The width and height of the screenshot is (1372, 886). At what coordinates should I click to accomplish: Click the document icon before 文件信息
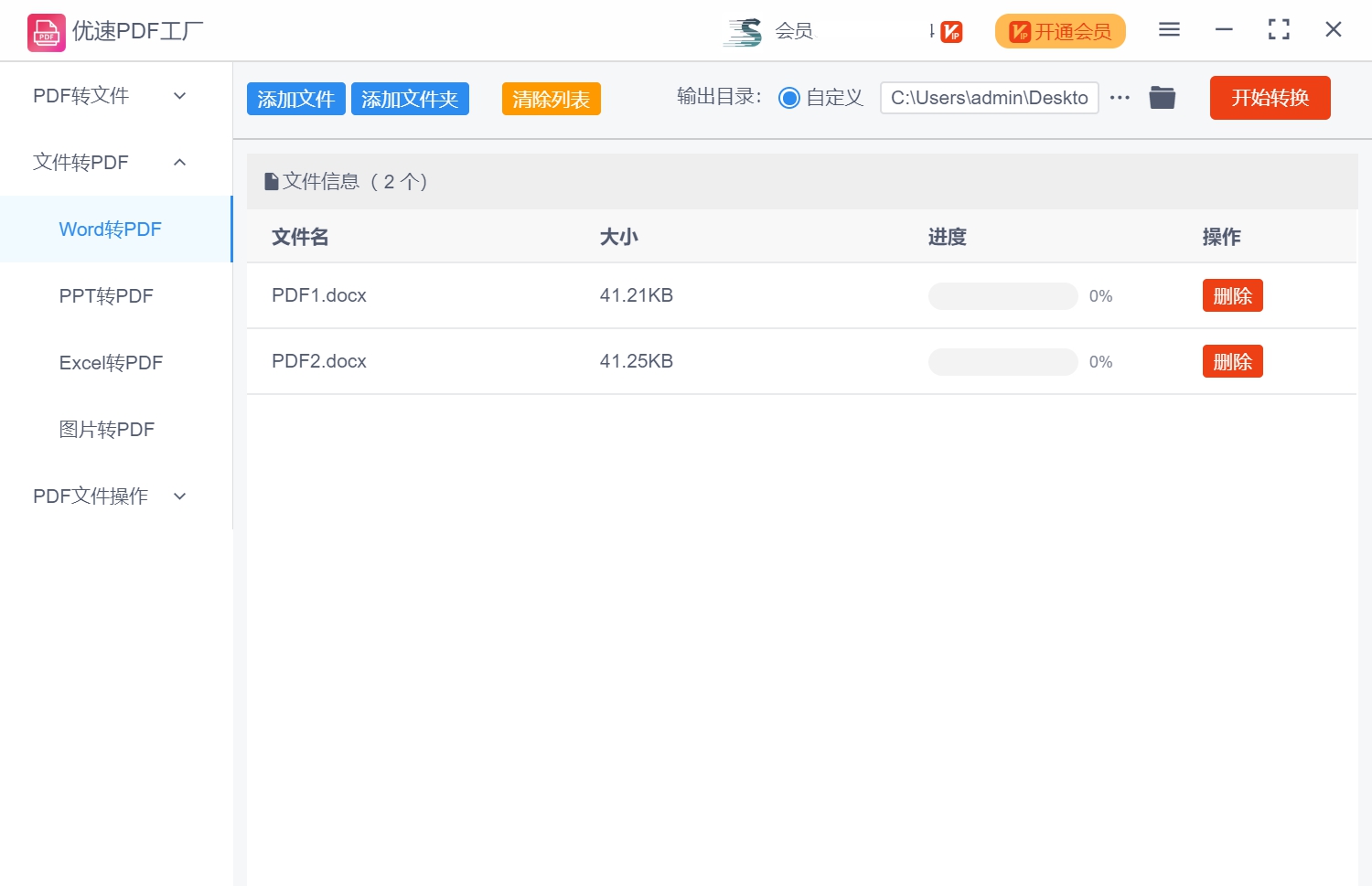point(271,180)
